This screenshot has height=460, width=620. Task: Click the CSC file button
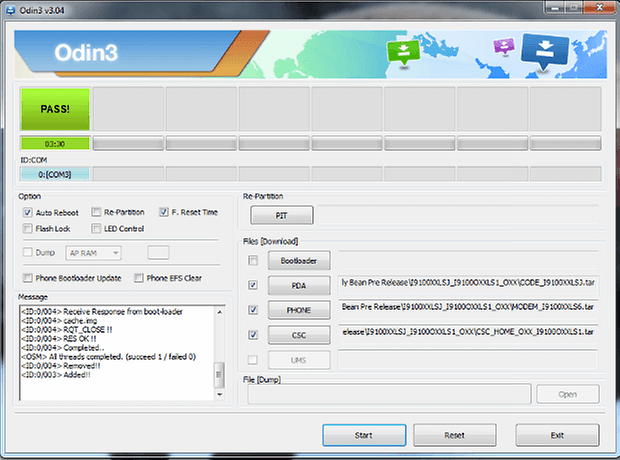point(299,335)
